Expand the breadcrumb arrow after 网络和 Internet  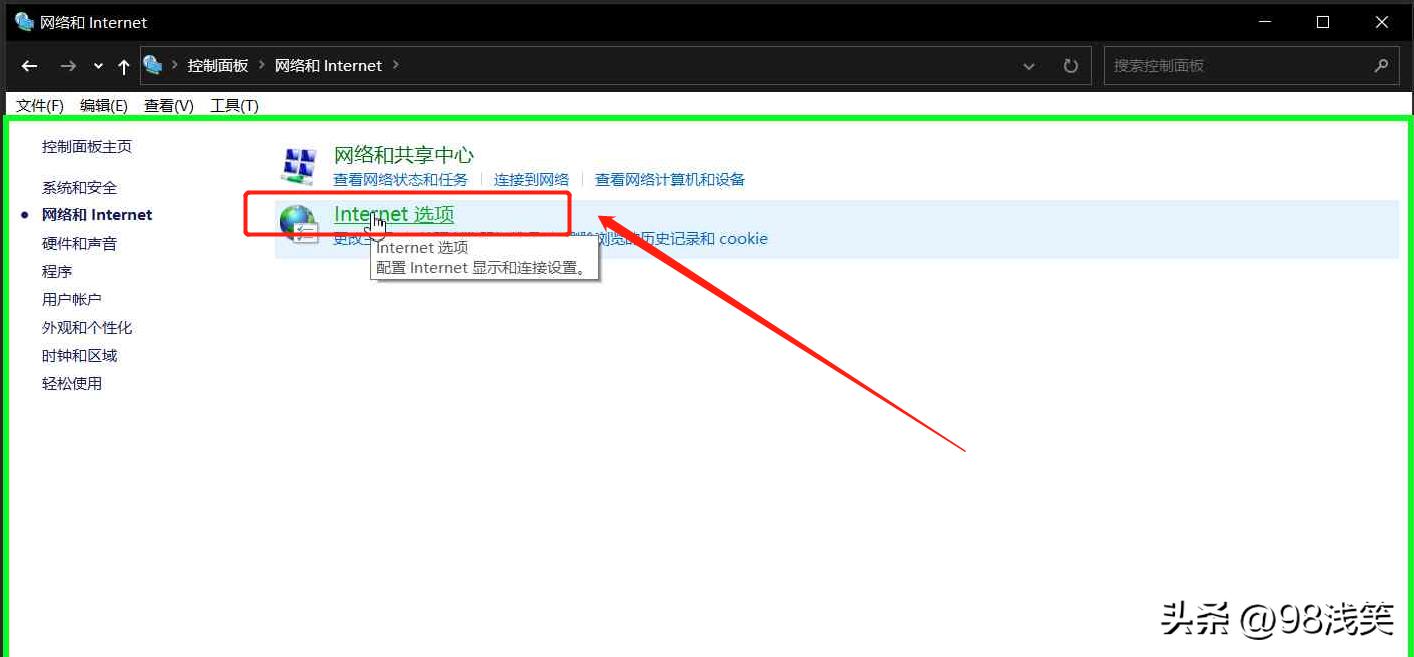(x=397, y=64)
